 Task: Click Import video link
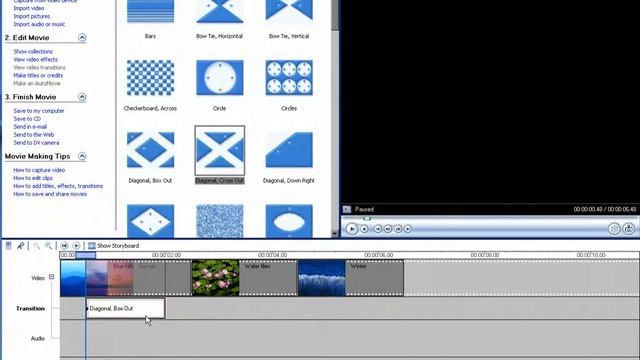click(29, 8)
